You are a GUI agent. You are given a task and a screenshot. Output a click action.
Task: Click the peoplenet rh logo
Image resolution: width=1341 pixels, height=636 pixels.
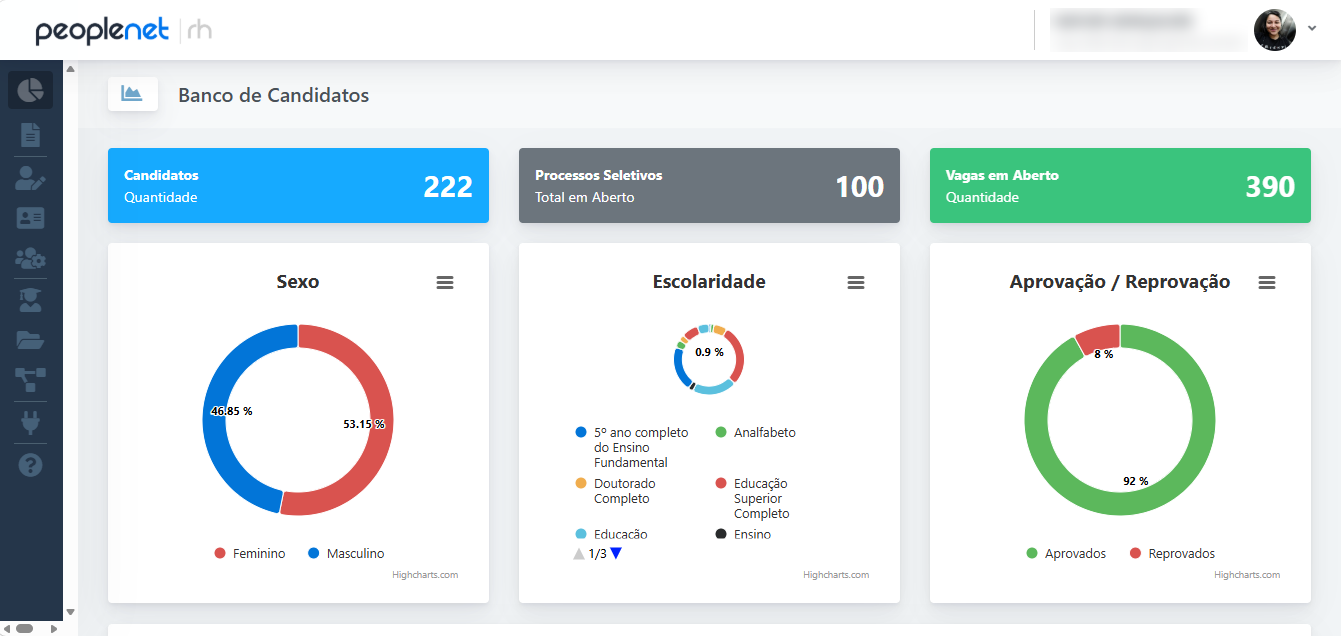pos(123,31)
